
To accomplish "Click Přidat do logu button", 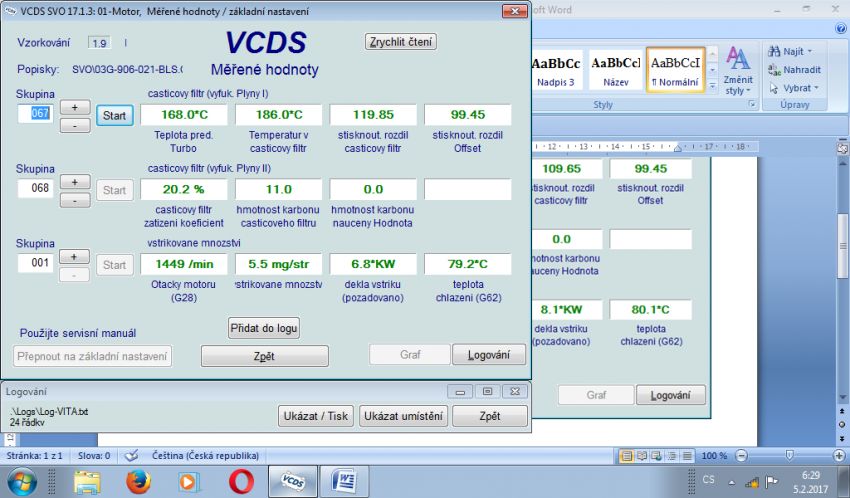I will (264, 328).
